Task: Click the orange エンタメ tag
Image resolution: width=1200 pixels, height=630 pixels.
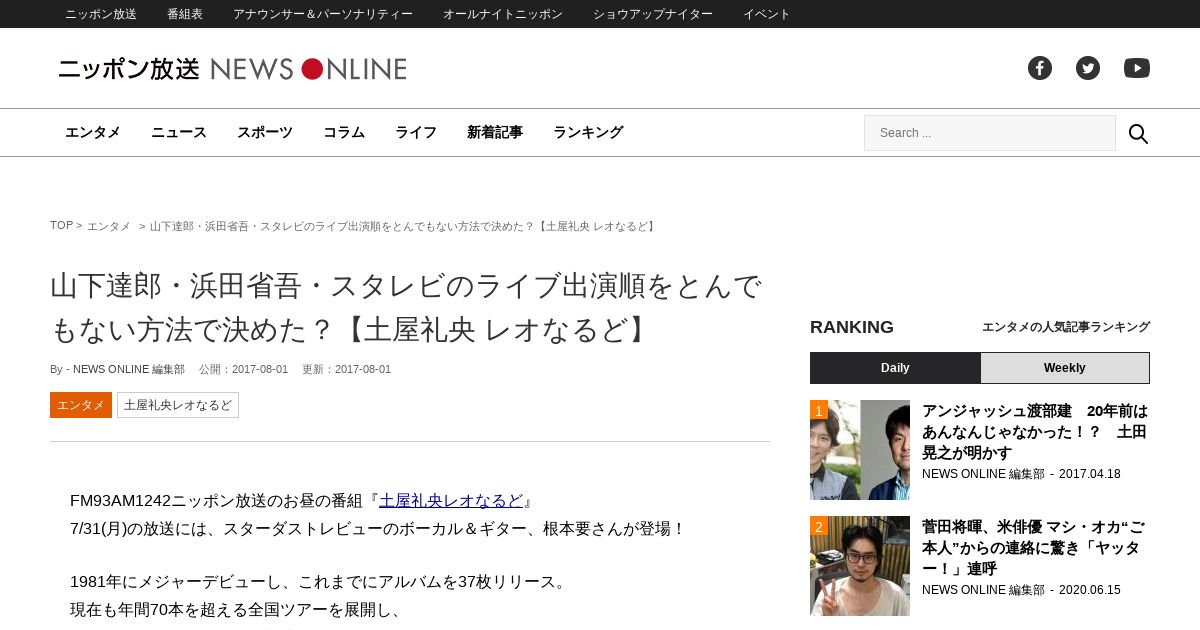Action: 81,405
